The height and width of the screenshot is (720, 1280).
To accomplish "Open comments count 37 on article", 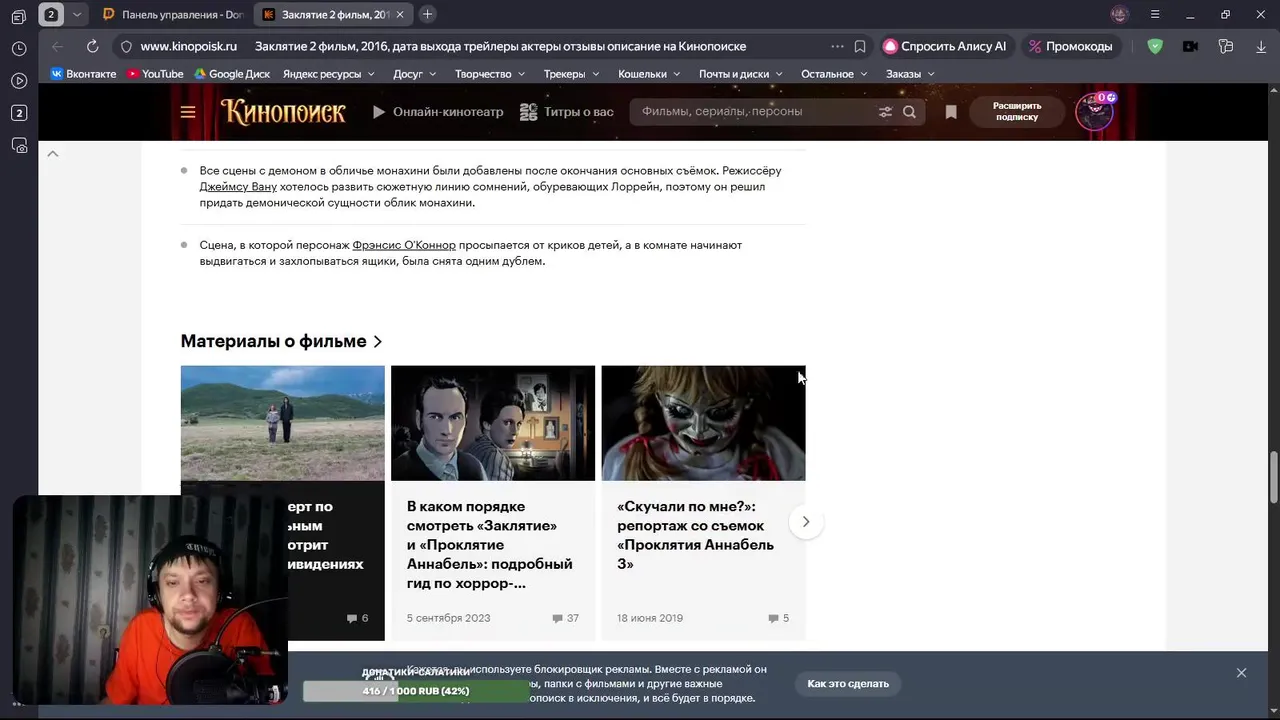I will (566, 618).
